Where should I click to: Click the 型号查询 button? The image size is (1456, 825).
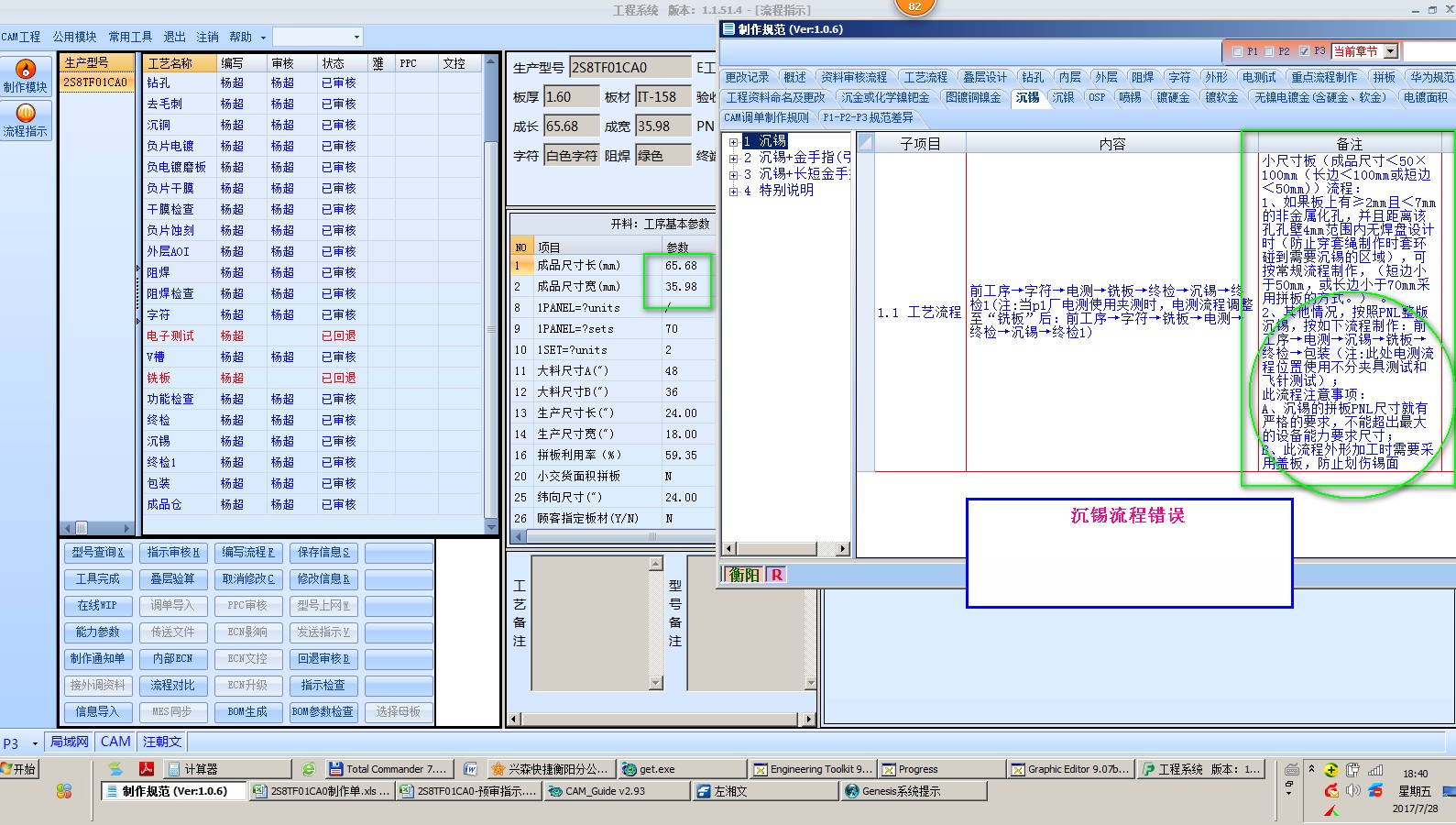(x=98, y=552)
